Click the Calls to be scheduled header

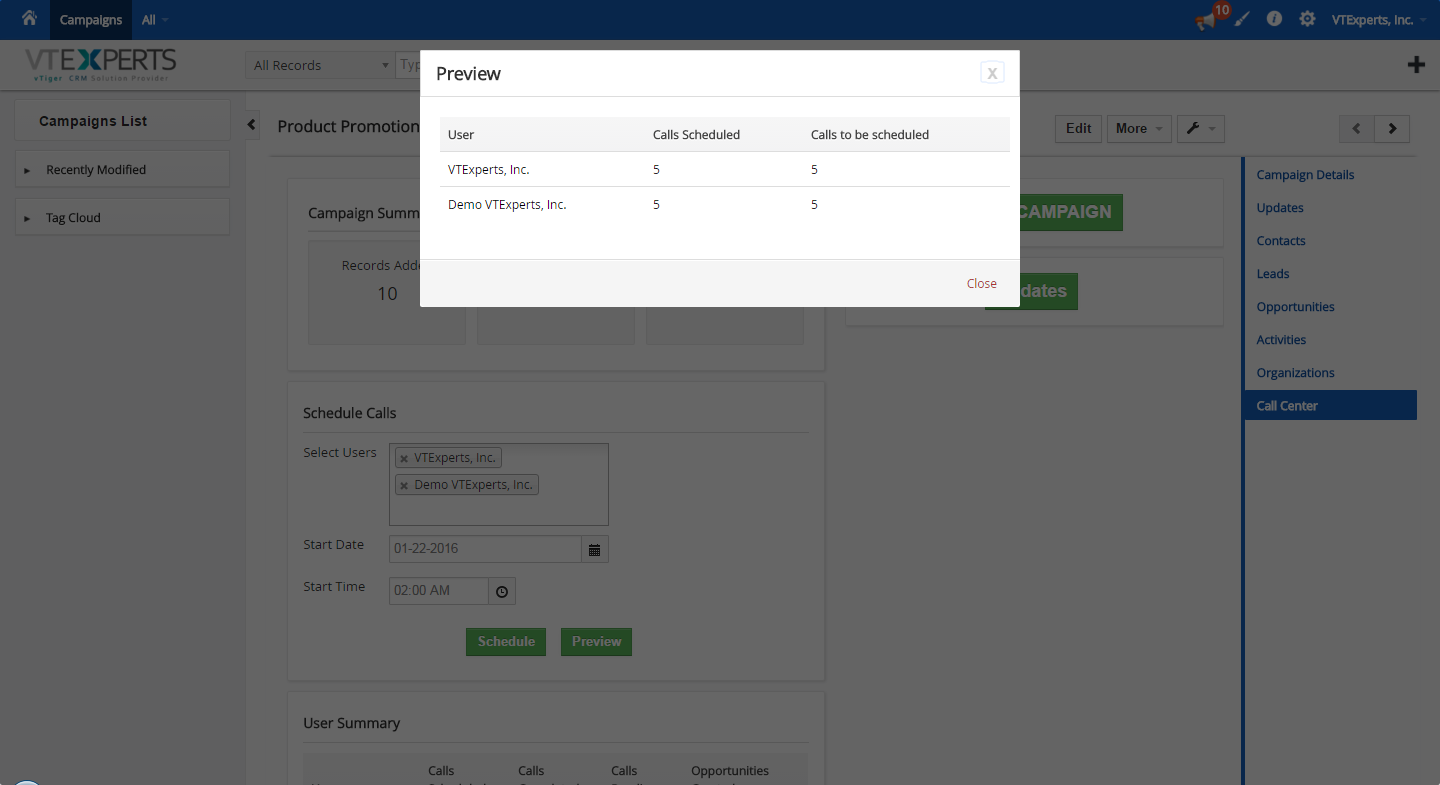coord(870,135)
